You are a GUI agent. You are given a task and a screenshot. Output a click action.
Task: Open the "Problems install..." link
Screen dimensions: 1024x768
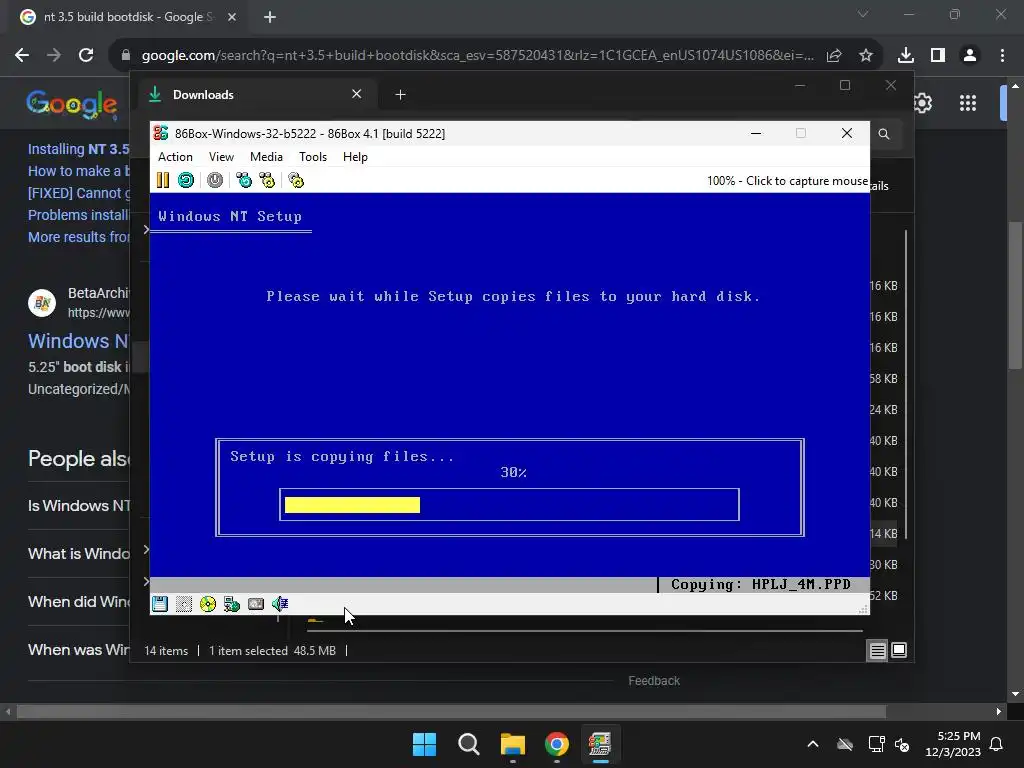coord(78,215)
